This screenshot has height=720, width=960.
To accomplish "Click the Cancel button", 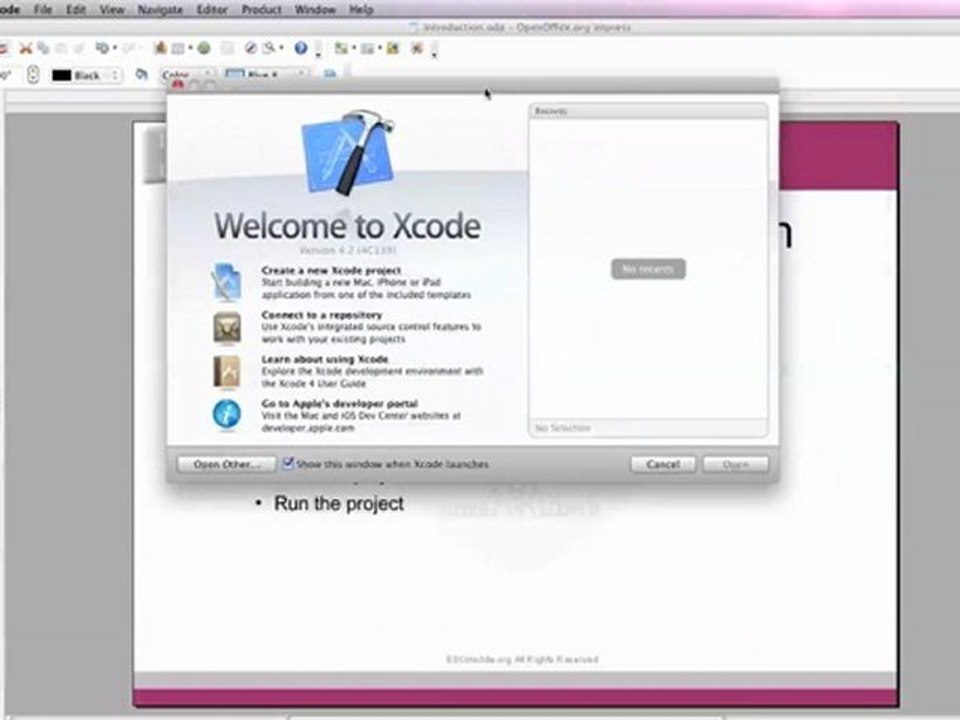I will (x=663, y=464).
